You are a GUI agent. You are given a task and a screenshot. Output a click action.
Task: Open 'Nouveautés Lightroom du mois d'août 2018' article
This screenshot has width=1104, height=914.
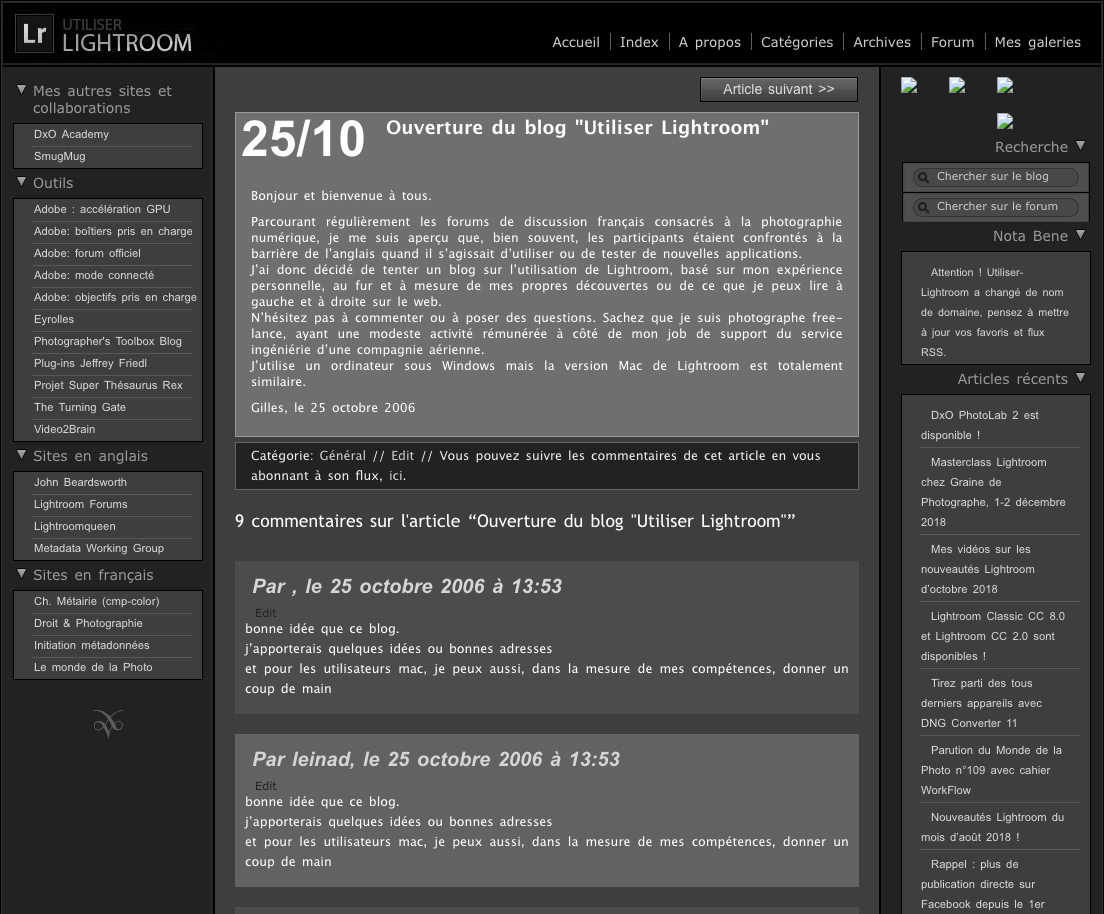click(993, 827)
